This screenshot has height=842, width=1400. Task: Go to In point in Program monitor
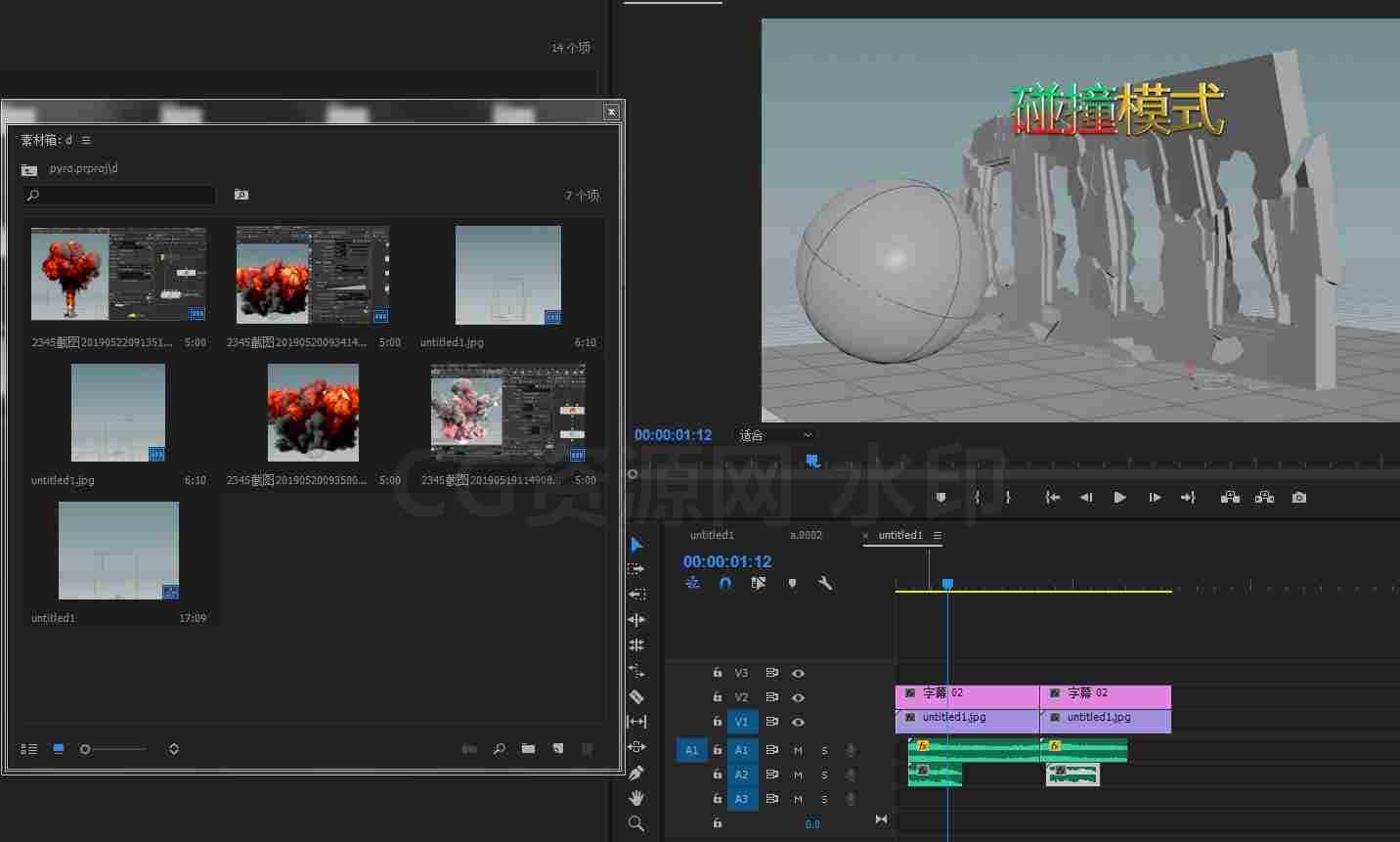[1052, 498]
